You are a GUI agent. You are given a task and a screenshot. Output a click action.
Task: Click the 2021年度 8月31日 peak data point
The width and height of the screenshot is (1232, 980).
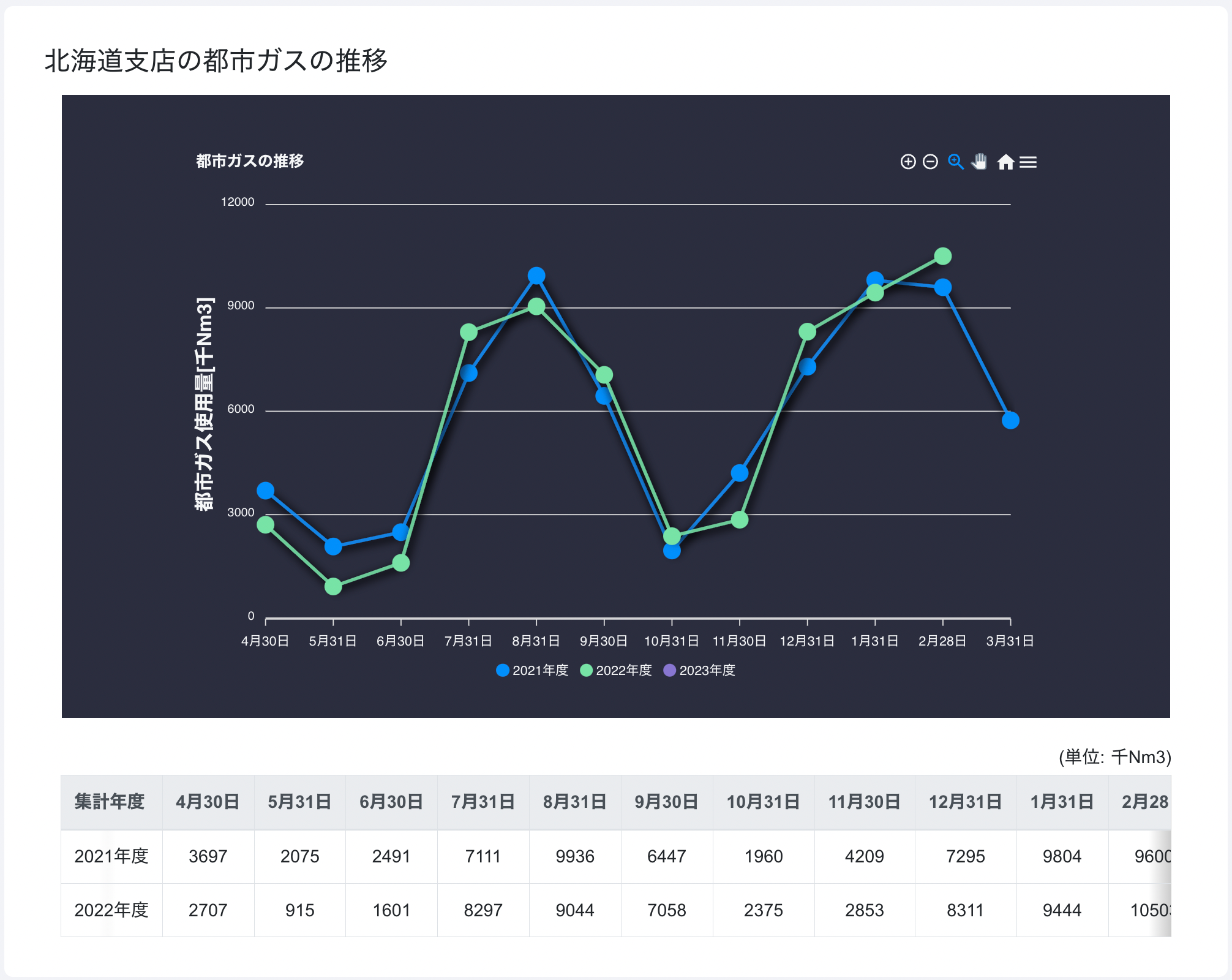pyautogui.click(x=536, y=276)
